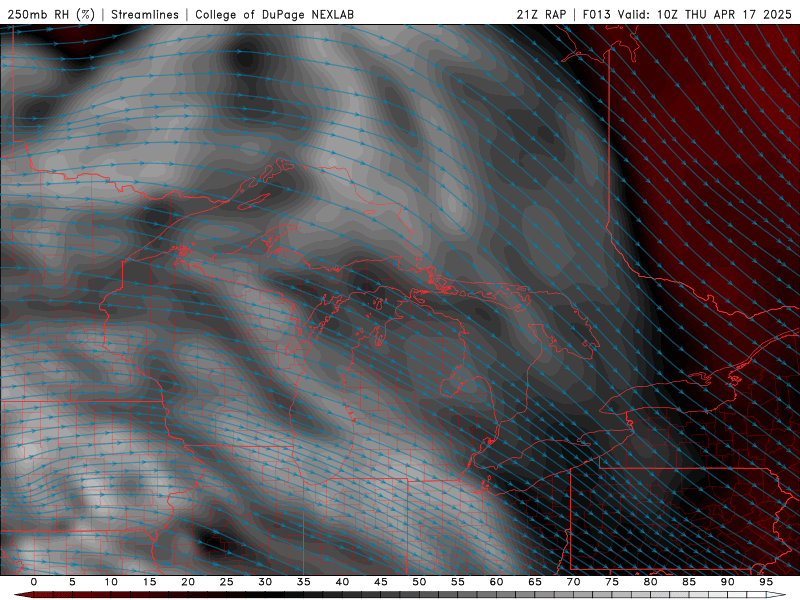Click the '21Z RAP' model run label
The height and width of the screenshot is (600, 800).
(541, 14)
